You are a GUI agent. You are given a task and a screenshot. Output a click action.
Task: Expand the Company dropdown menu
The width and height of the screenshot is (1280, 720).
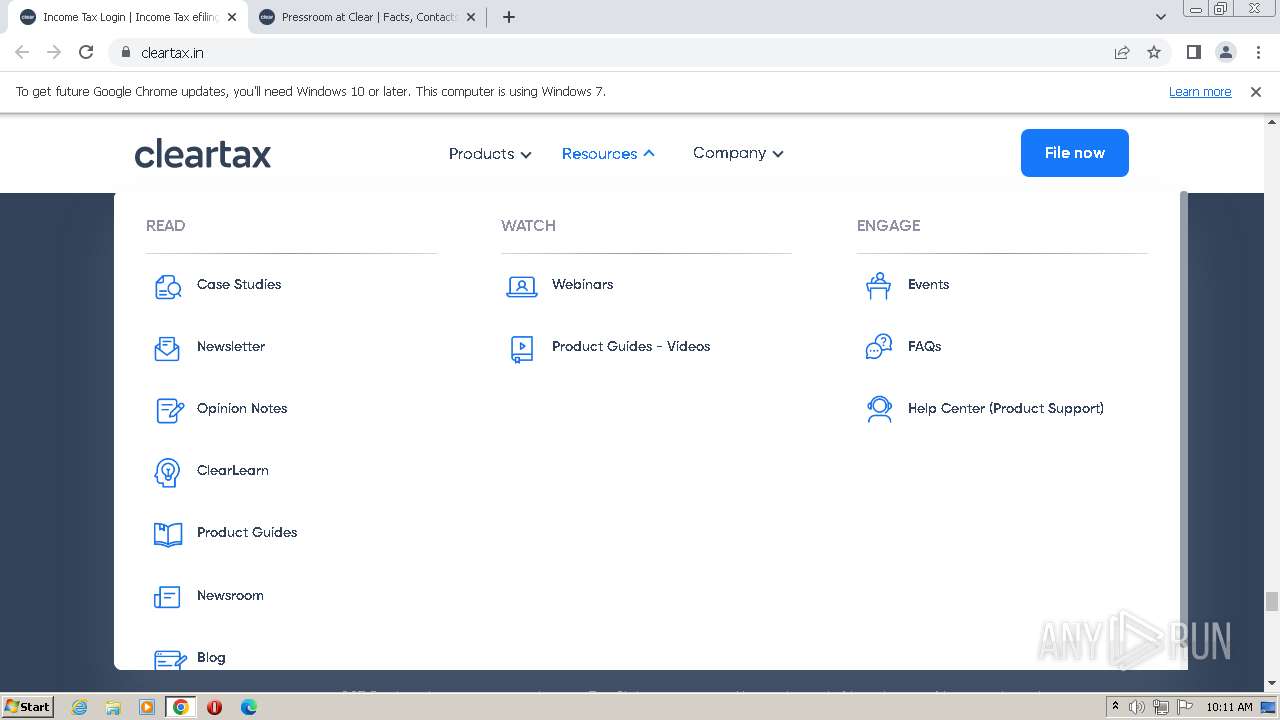tap(738, 153)
